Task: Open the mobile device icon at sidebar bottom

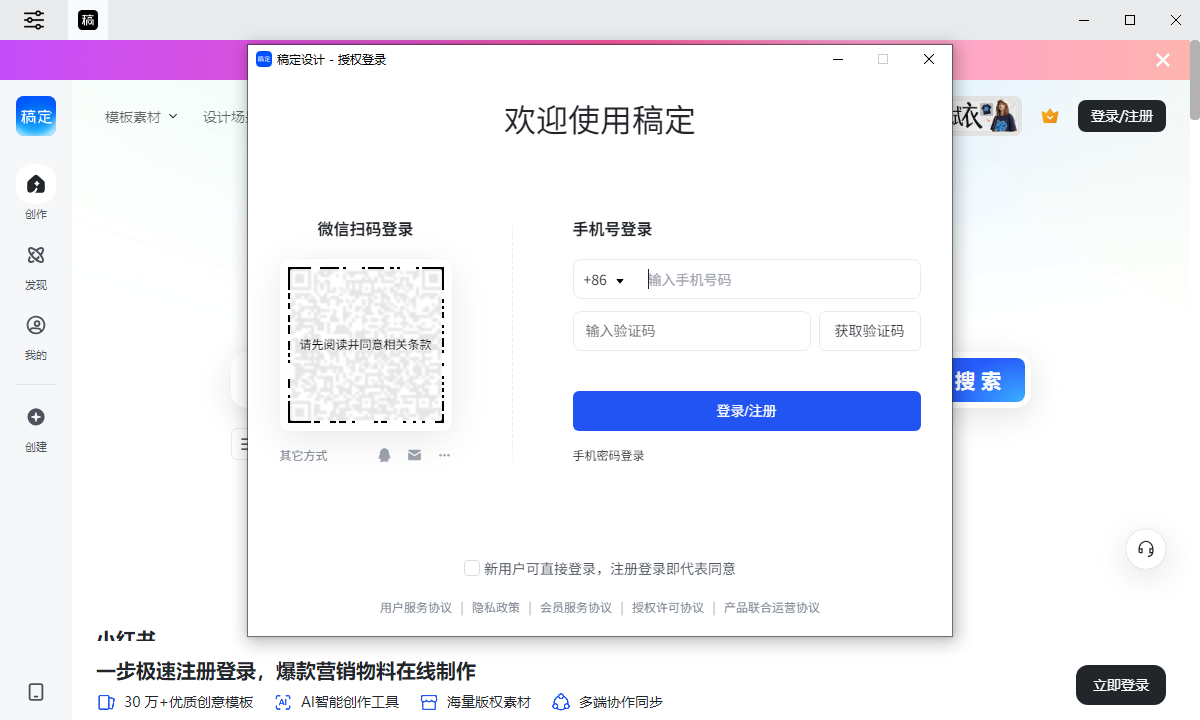Action: click(x=36, y=692)
